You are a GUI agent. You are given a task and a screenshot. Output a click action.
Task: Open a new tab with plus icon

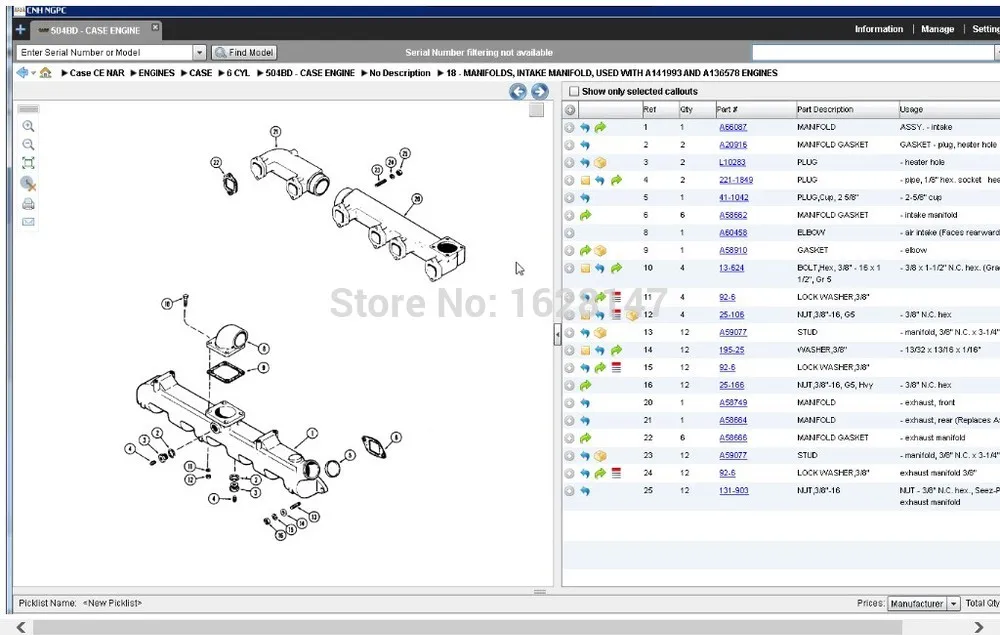[x=20, y=29]
